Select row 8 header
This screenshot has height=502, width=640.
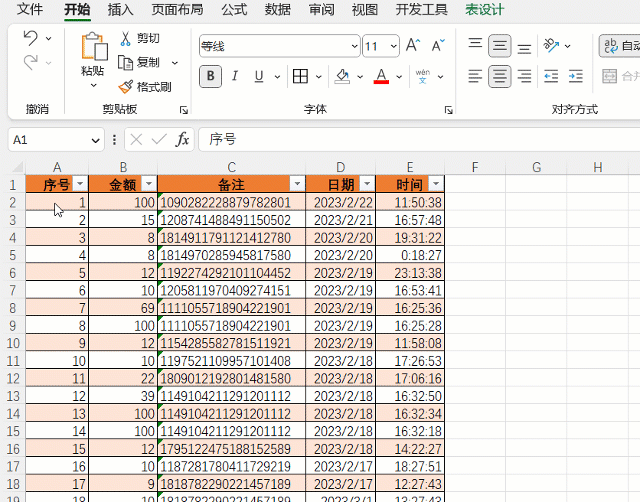point(13,308)
